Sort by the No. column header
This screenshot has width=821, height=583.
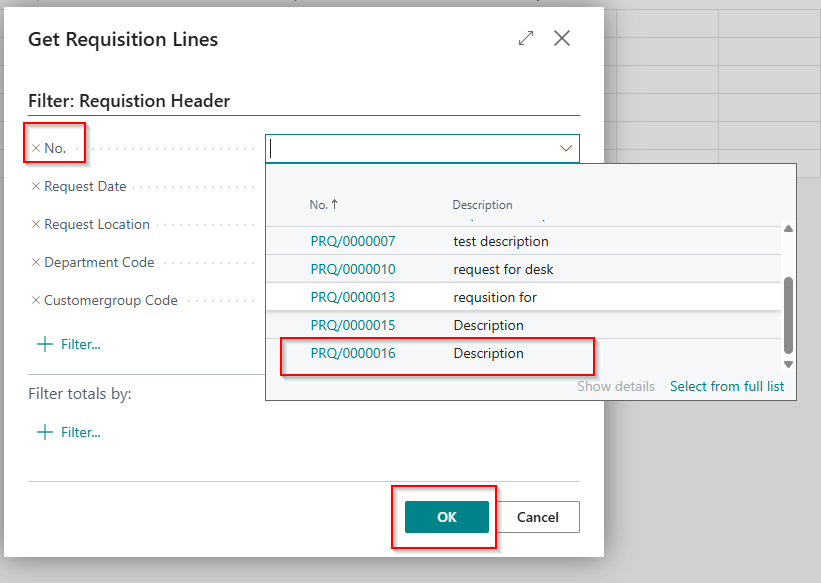[x=323, y=205]
